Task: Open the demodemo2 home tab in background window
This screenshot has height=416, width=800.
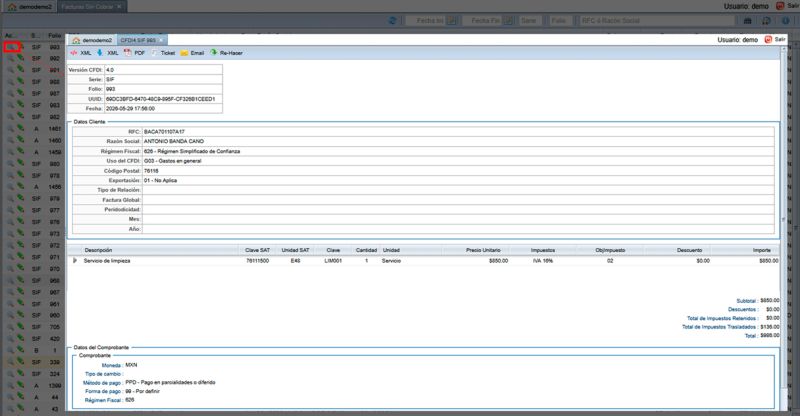Action: point(30,7)
